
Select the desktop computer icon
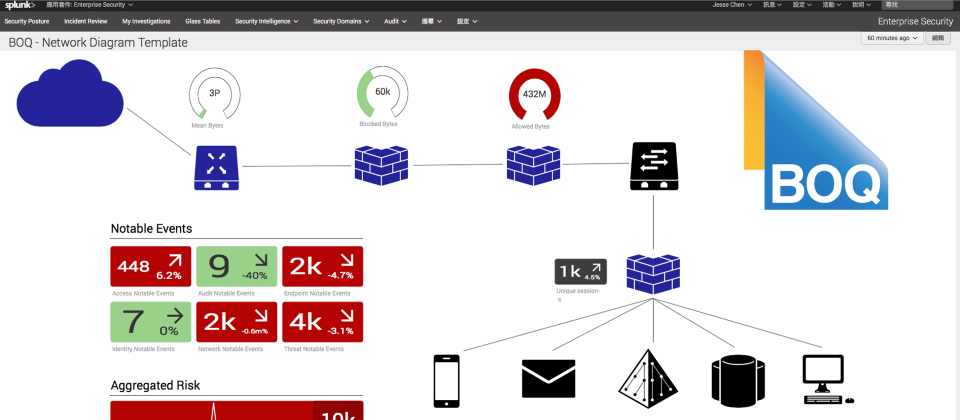(x=827, y=380)
